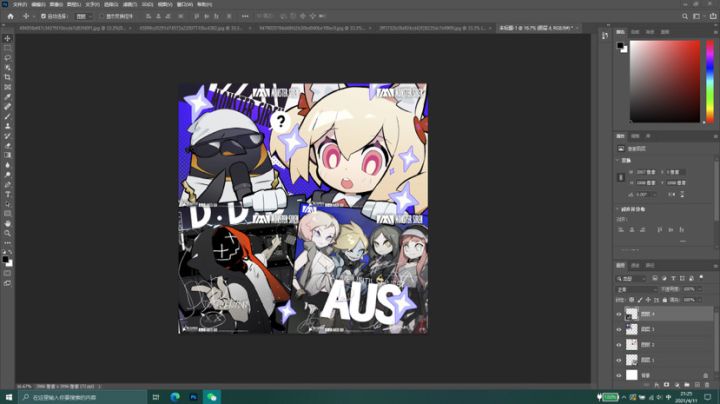This screenshot has height=404, width=720.
Task: Select the Clone Stamp tool
Action: (7, 126)
